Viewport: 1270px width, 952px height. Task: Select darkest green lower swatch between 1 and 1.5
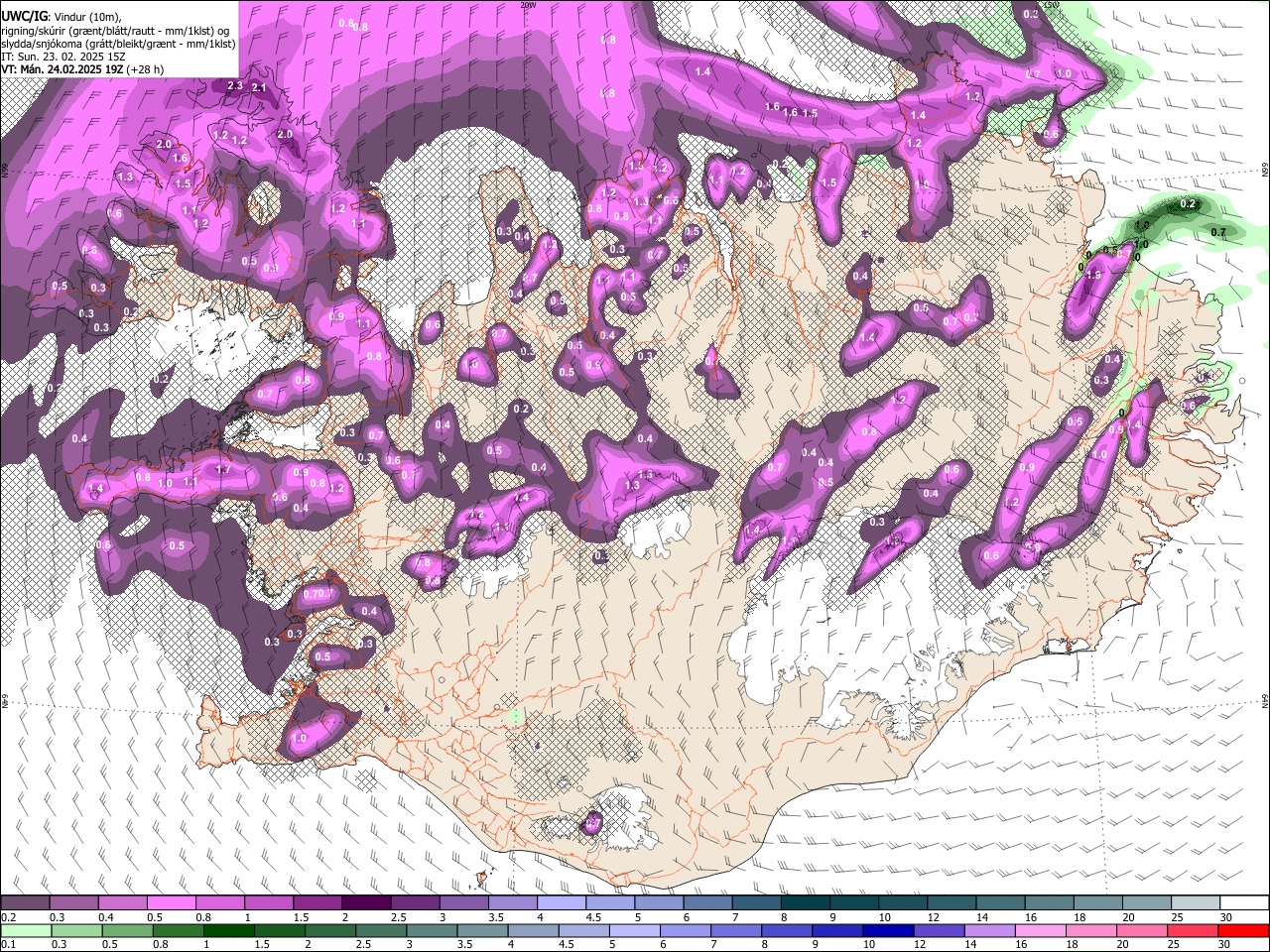point(228,931)
